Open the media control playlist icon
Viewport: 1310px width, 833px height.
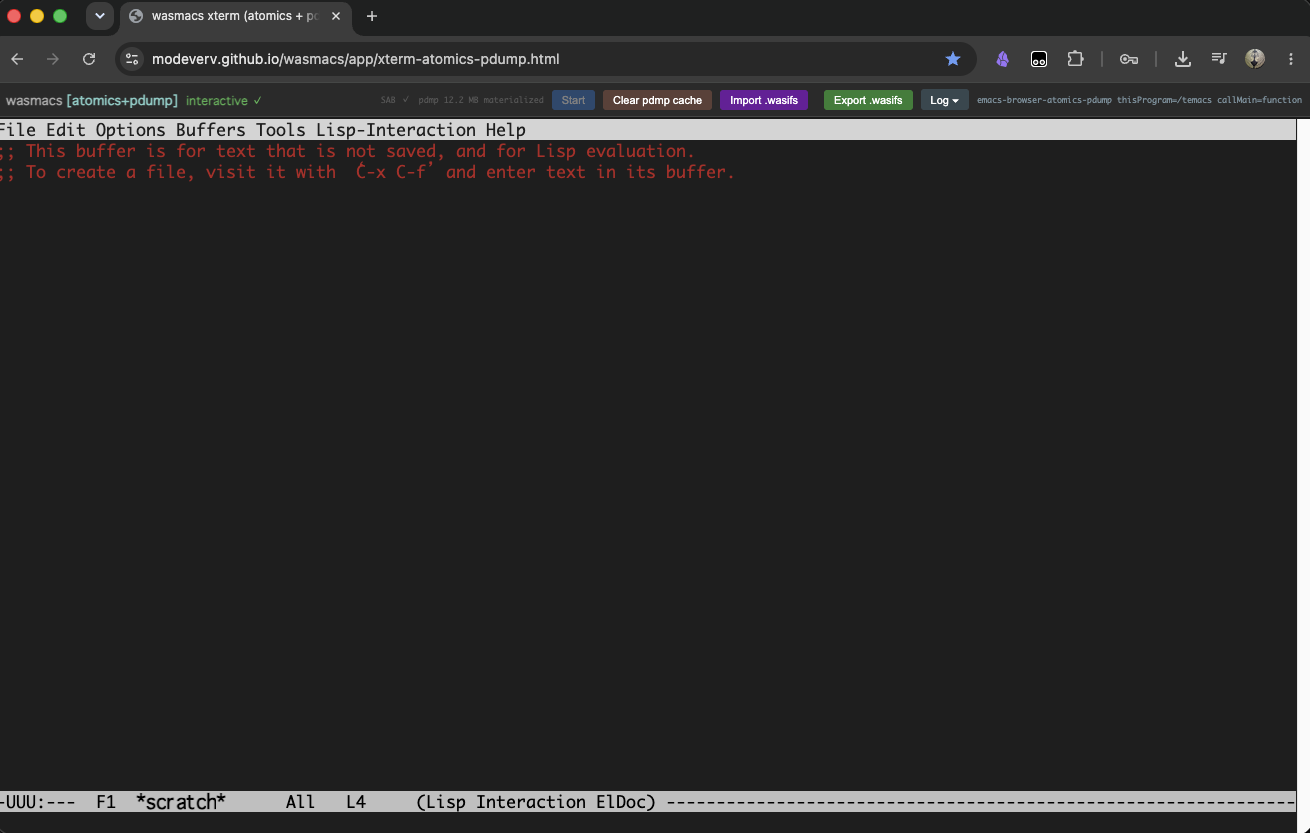[x=1218, y=59]
